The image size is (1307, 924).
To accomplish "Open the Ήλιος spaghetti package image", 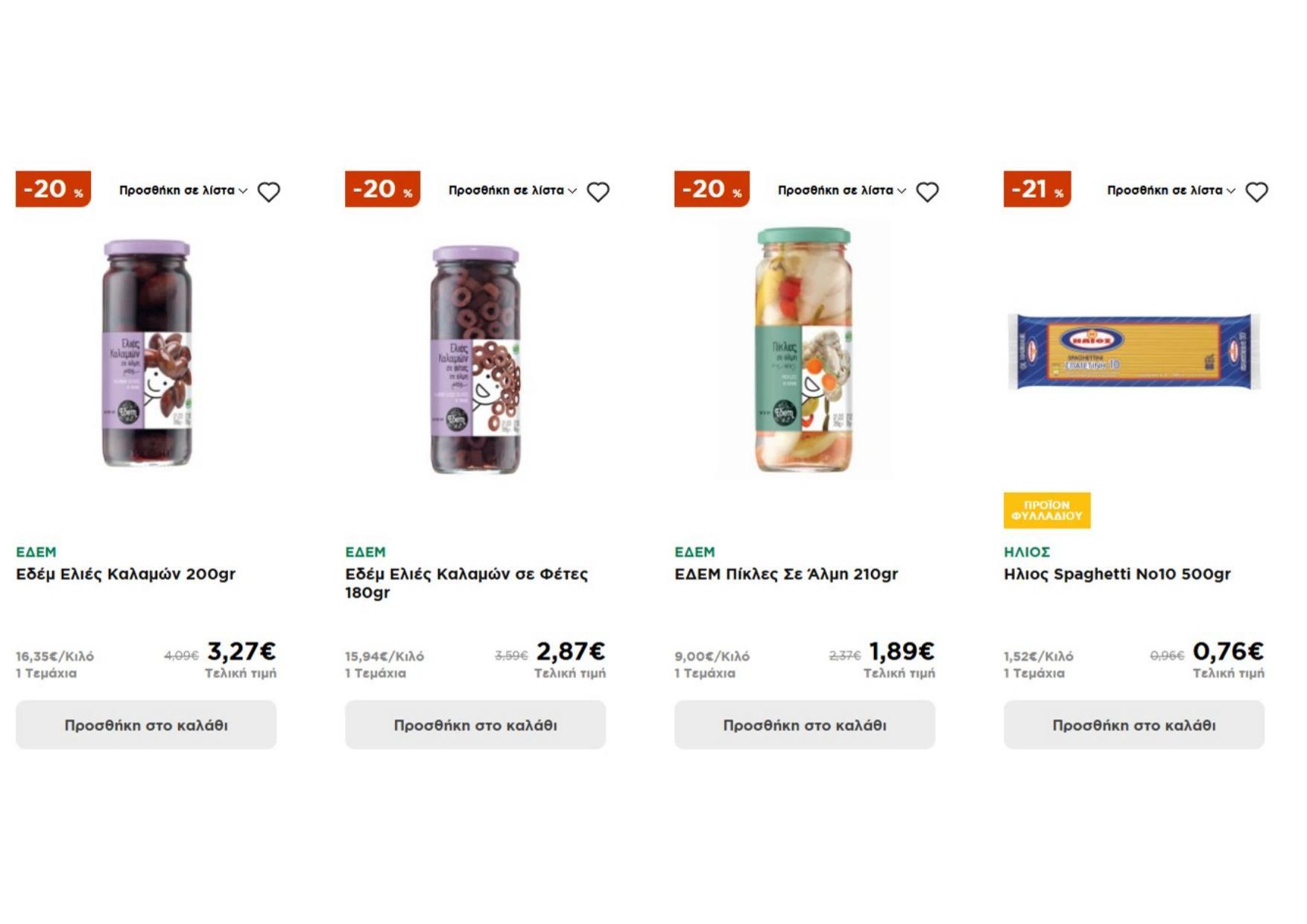I will 1133,352.
